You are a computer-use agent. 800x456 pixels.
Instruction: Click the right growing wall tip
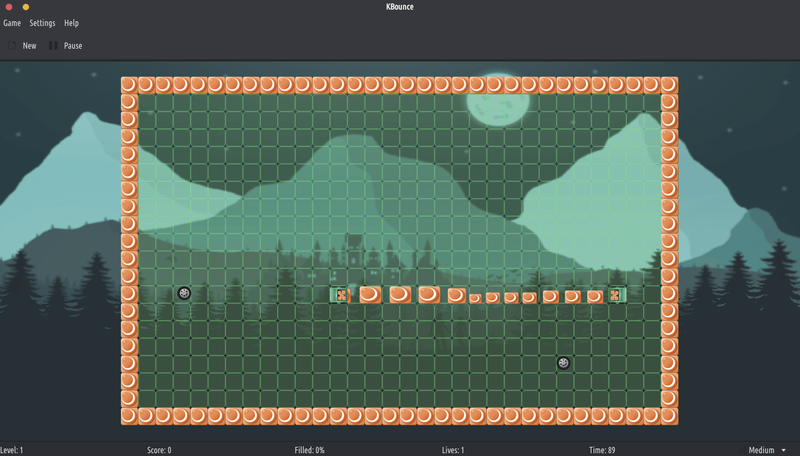[616, 295]
